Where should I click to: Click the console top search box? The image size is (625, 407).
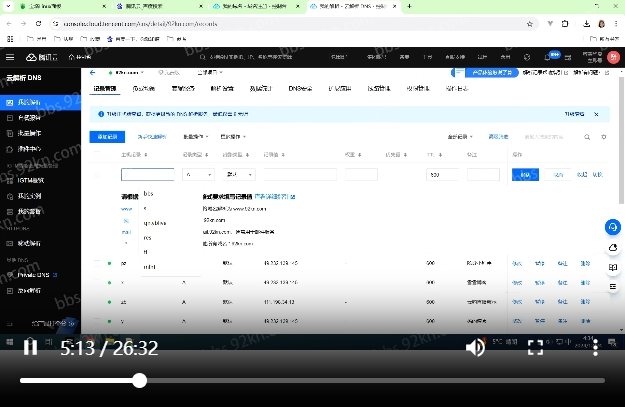pos(251,57)
